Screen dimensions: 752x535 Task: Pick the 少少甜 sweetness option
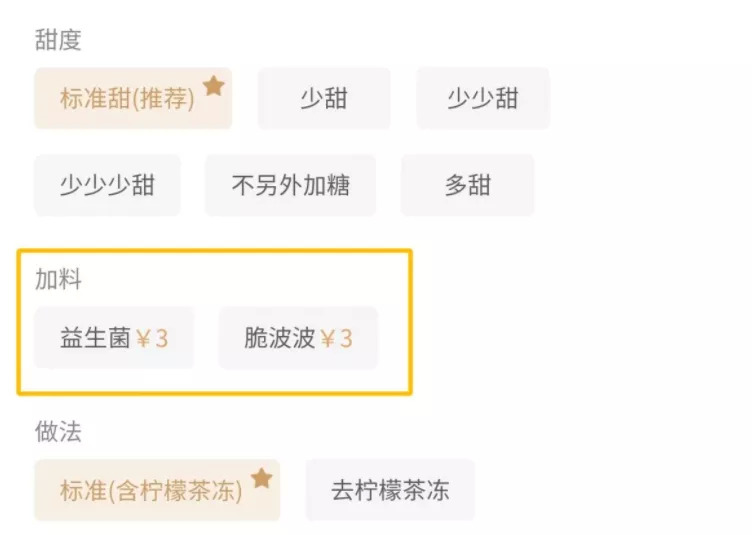tap(482, 99)
